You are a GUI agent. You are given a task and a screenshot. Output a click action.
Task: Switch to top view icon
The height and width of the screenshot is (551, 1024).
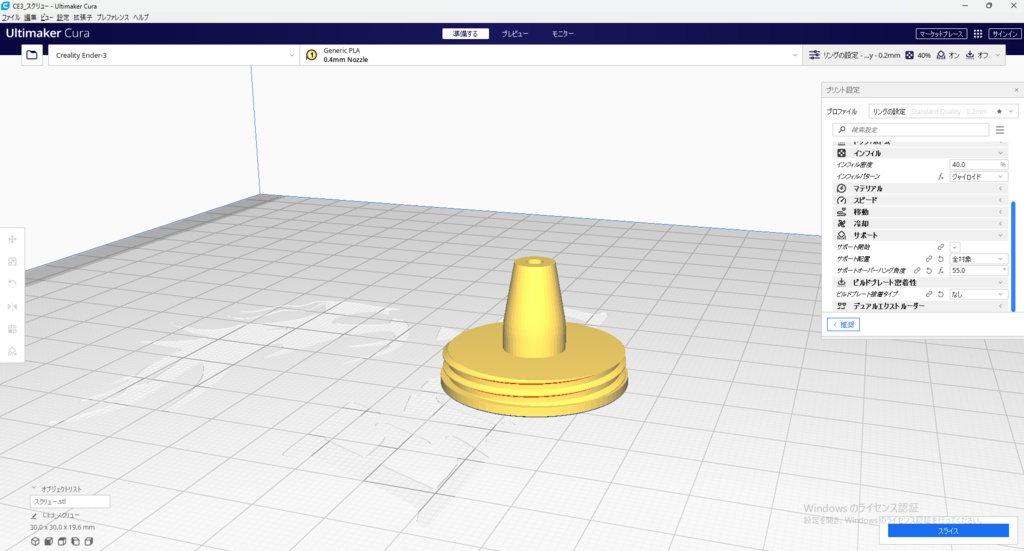(62, 541)
